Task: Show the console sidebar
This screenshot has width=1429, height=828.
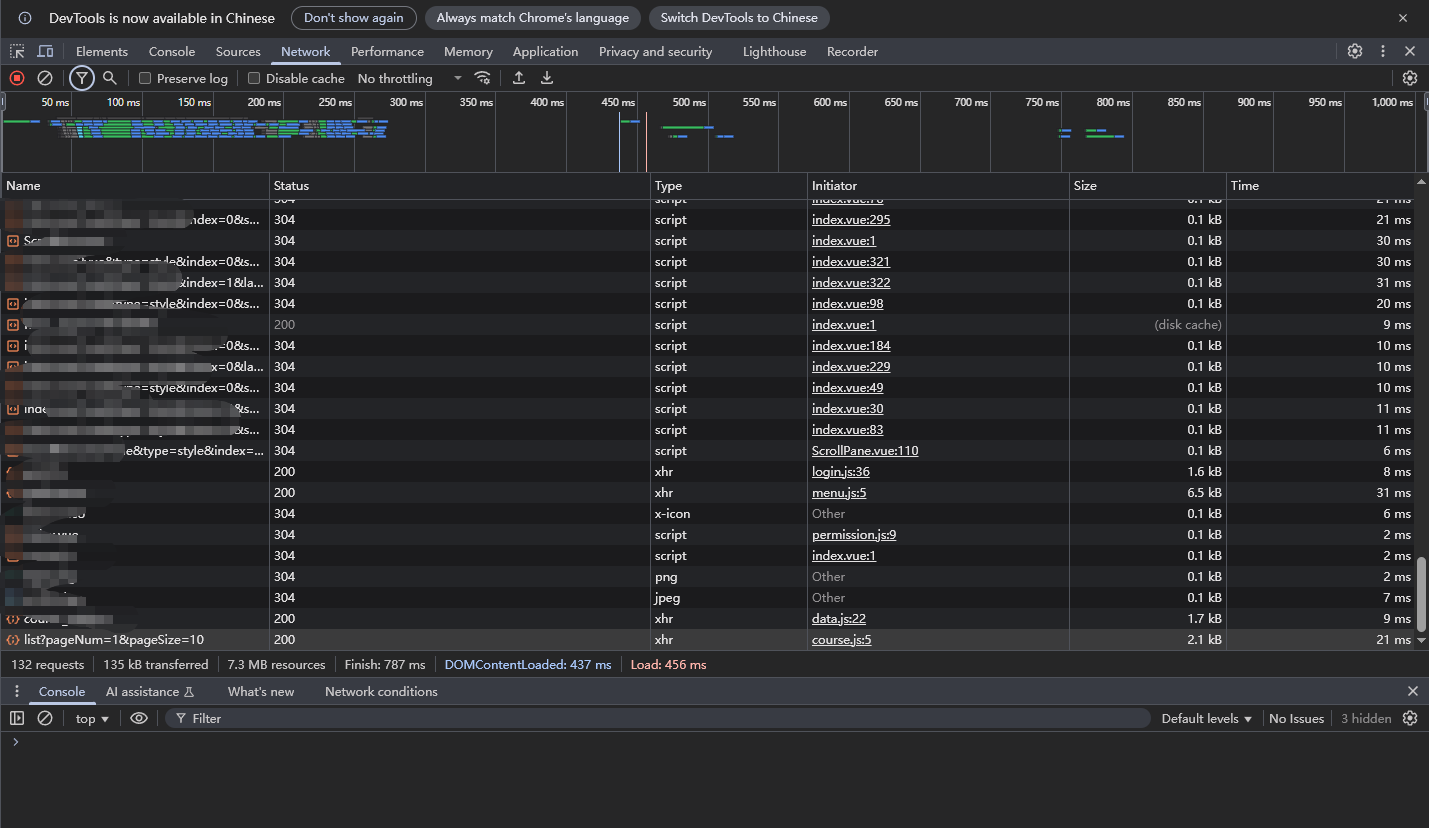Action: [x=17, y=718]
